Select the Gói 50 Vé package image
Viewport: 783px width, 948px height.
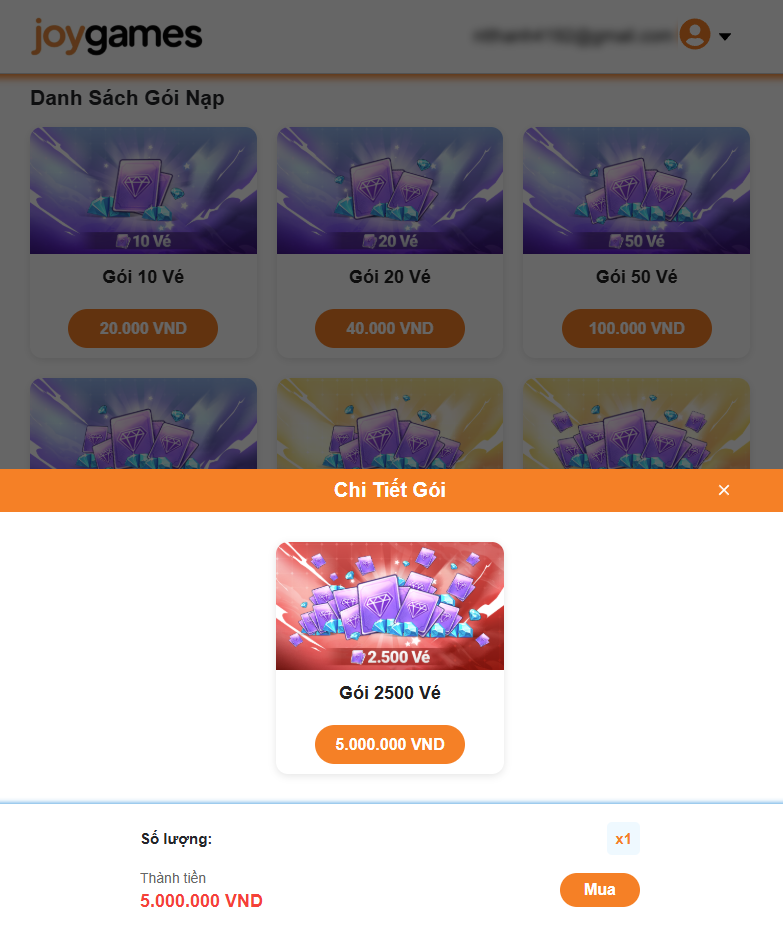[637, 190]
